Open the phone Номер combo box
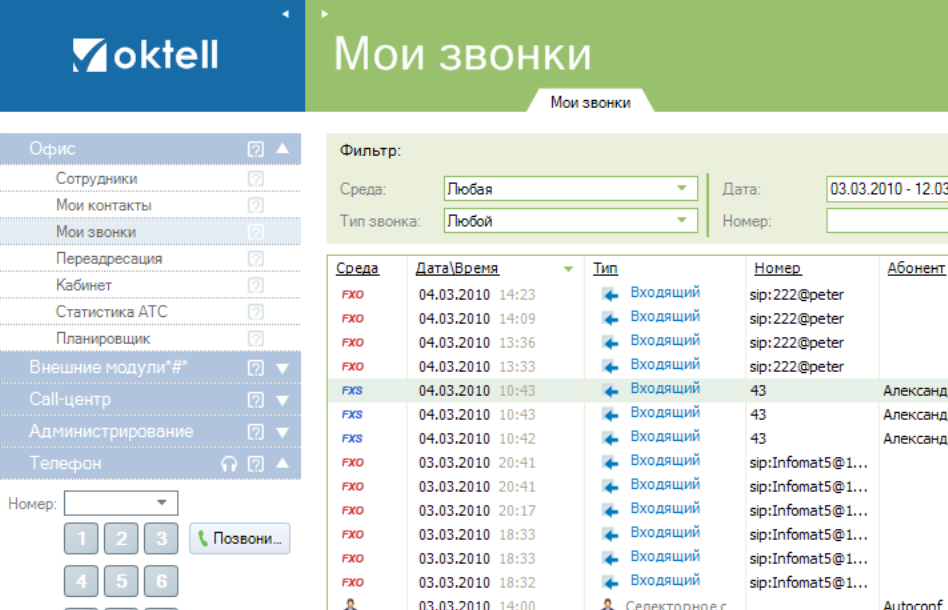The image size is (948, 610). tap(161, 503)
